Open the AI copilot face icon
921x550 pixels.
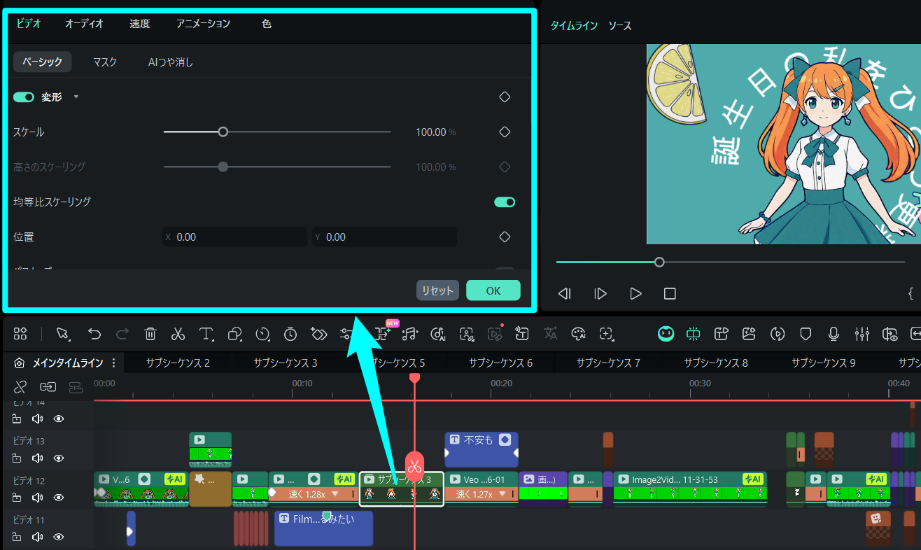point(665,334)
